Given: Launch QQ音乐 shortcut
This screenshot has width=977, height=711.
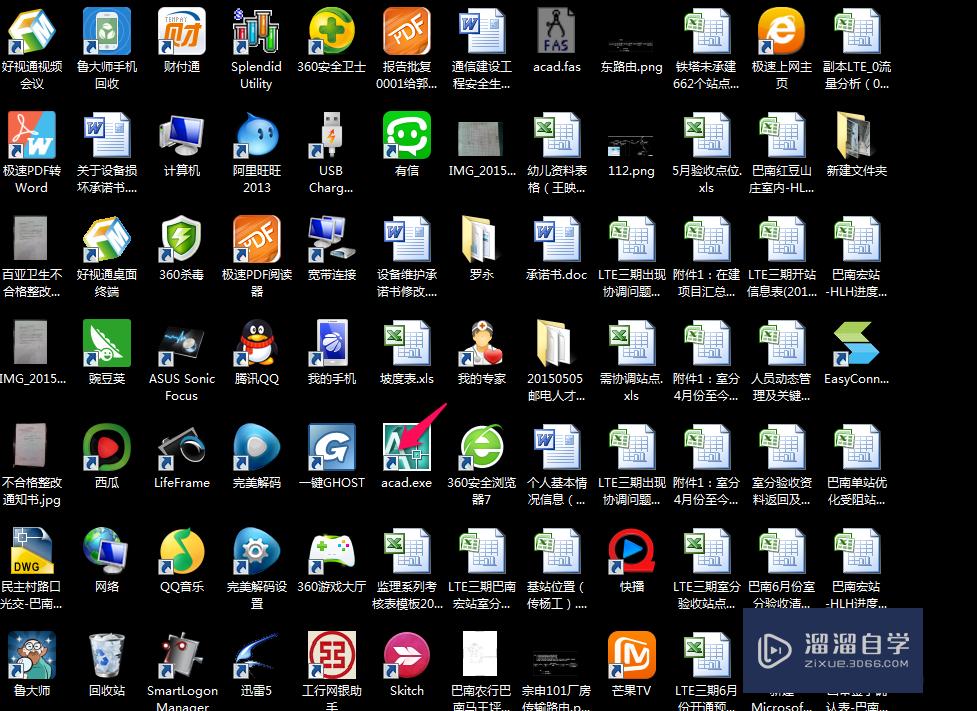Looking at the screenshot, I should 181,551.
